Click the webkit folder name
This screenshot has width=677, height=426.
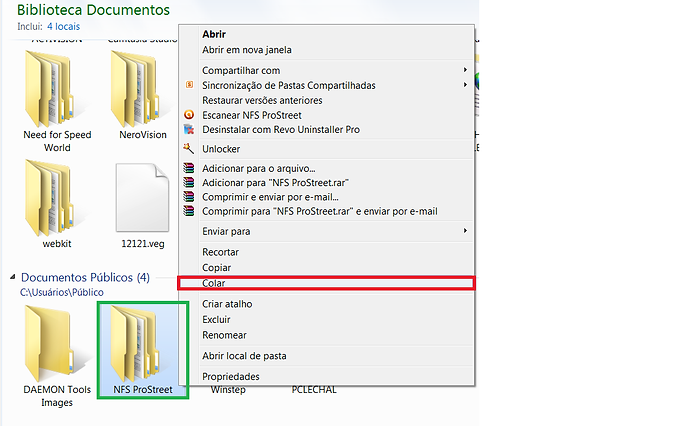click(57, 244)
